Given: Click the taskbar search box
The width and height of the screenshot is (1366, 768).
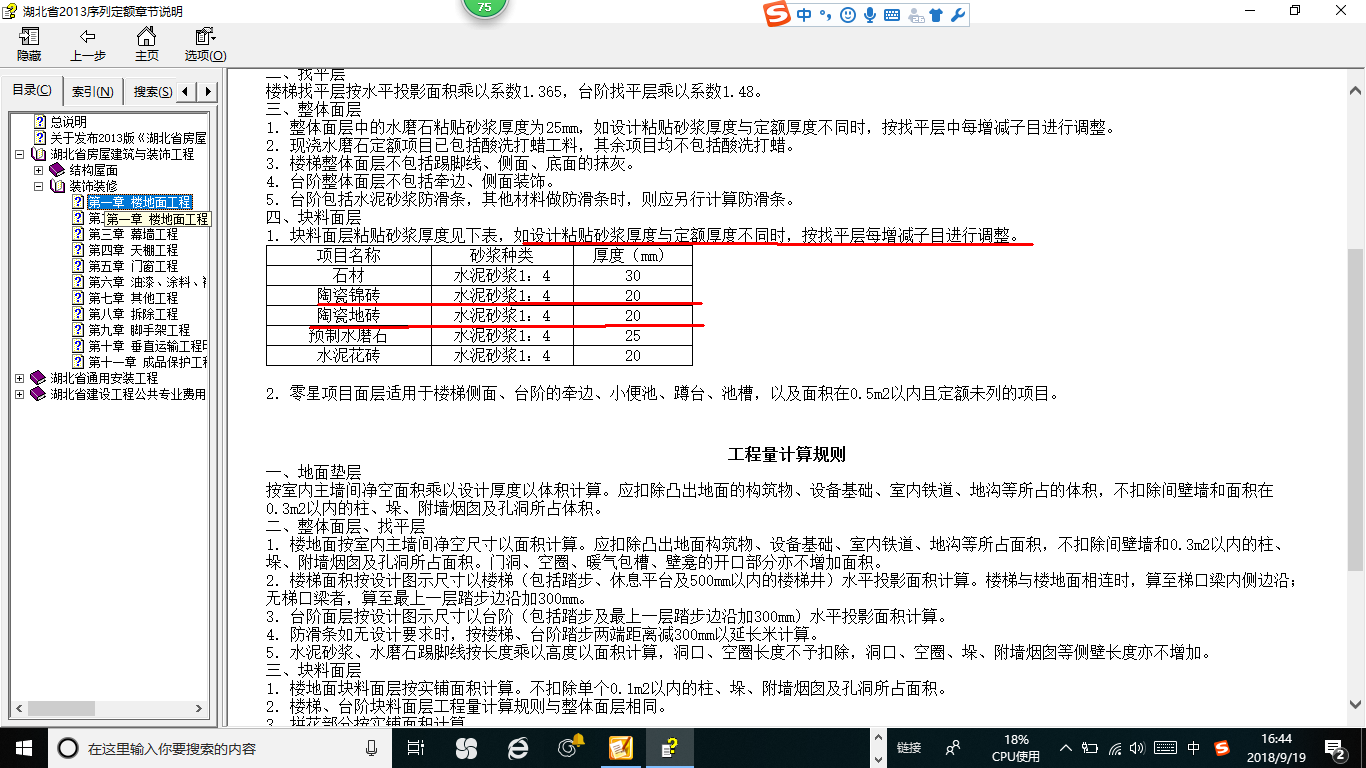Looking at the screenshot, I should [x=222, y=748].
